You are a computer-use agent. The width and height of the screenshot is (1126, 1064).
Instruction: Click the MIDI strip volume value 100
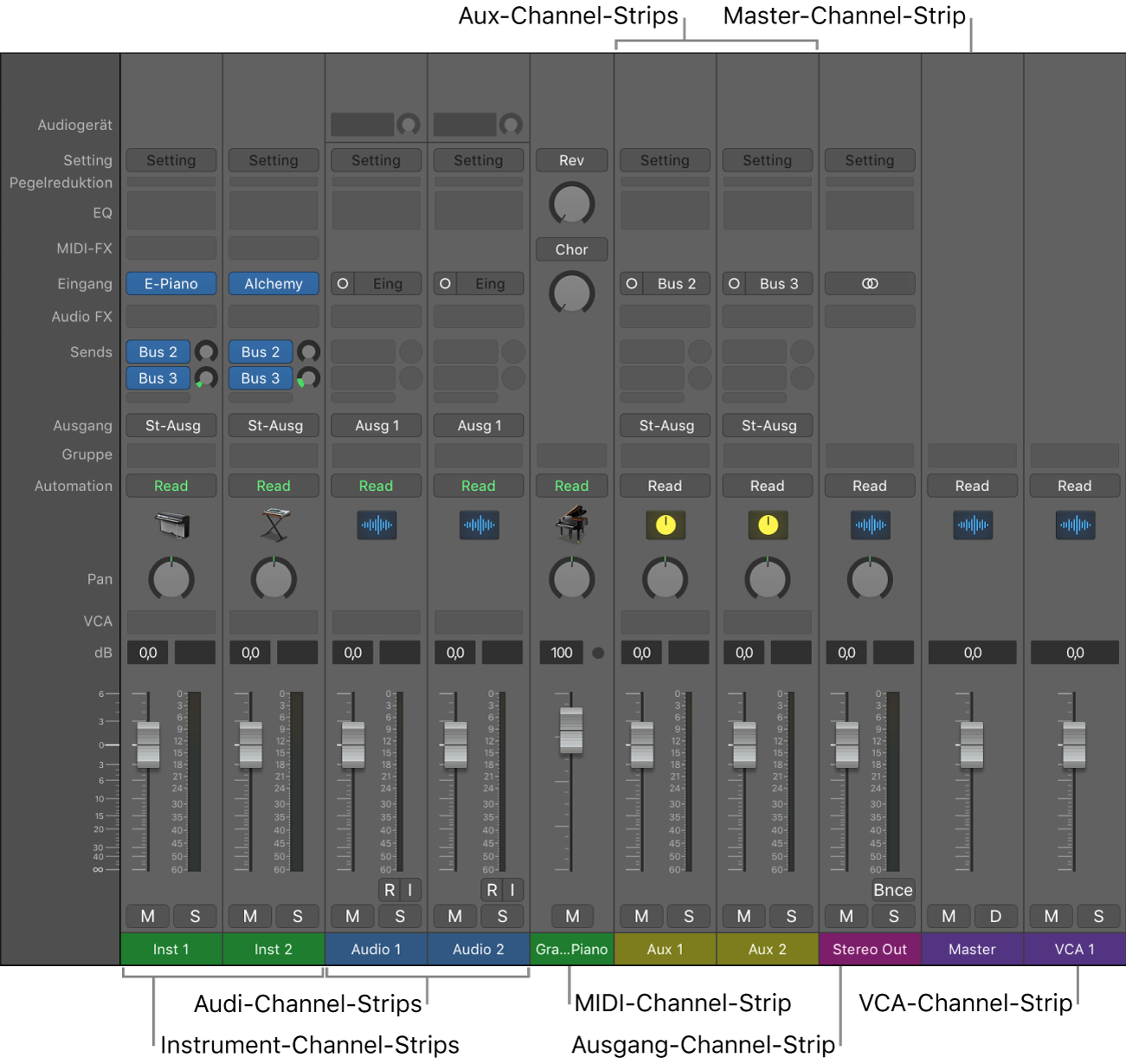(562, 653)
